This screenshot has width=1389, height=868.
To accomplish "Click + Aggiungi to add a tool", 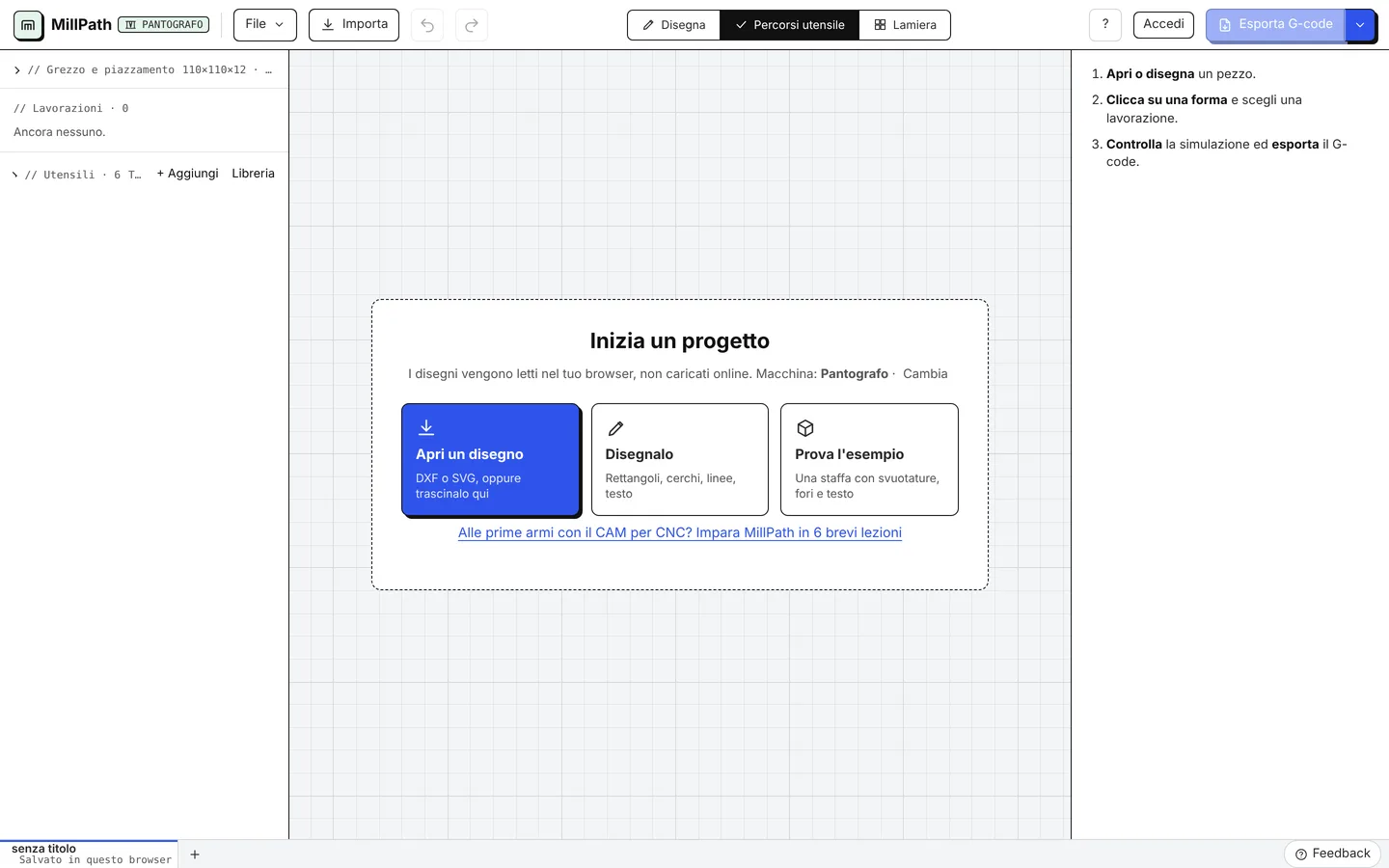I will pos(187,174).
